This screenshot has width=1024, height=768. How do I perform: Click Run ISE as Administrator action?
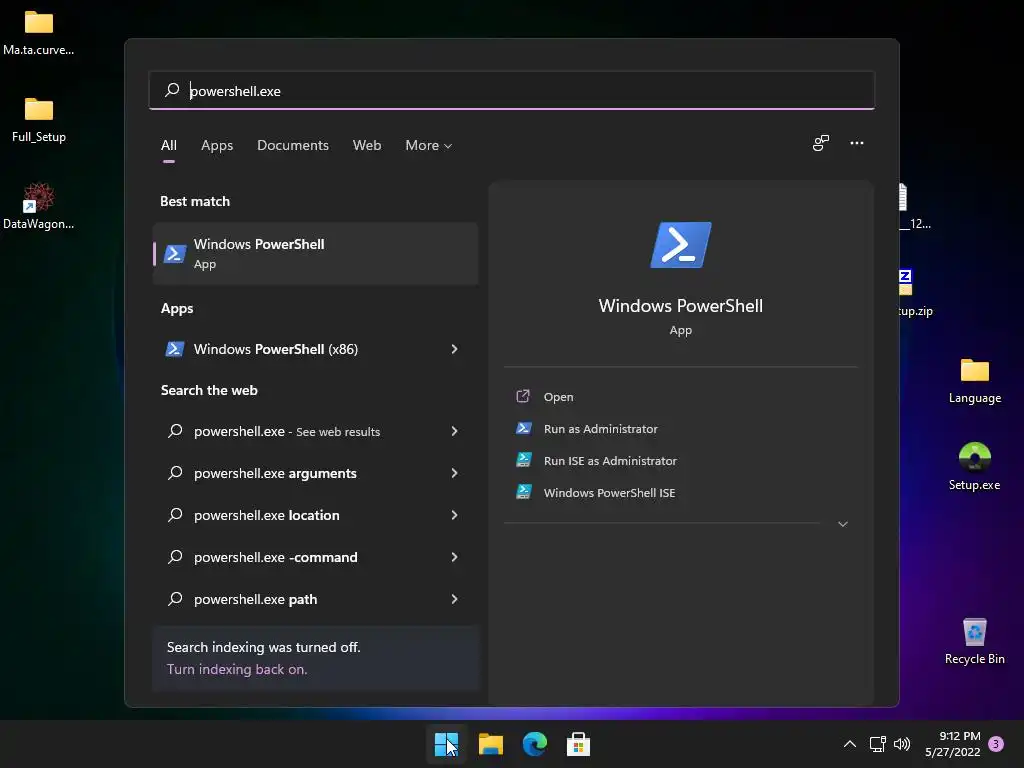pyautogui.click(x=610, y=460)
